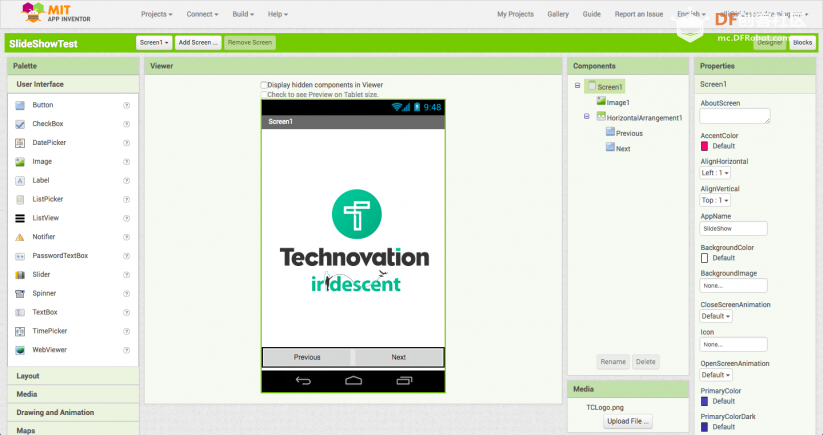Screen dimensions: 823x435
Task: Click the AboutScreen text area
Action: (735, 116)
